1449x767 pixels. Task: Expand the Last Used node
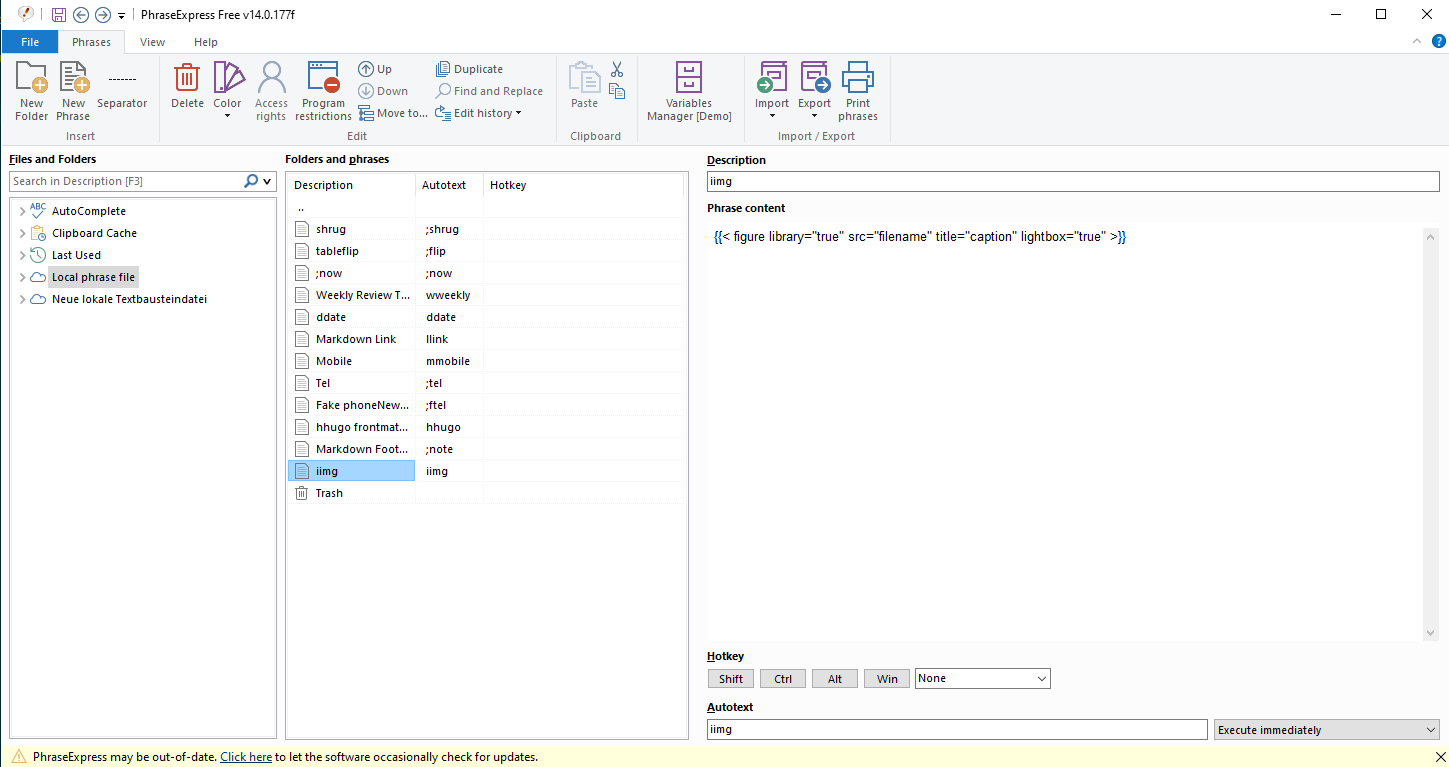(x=22, y=255)
